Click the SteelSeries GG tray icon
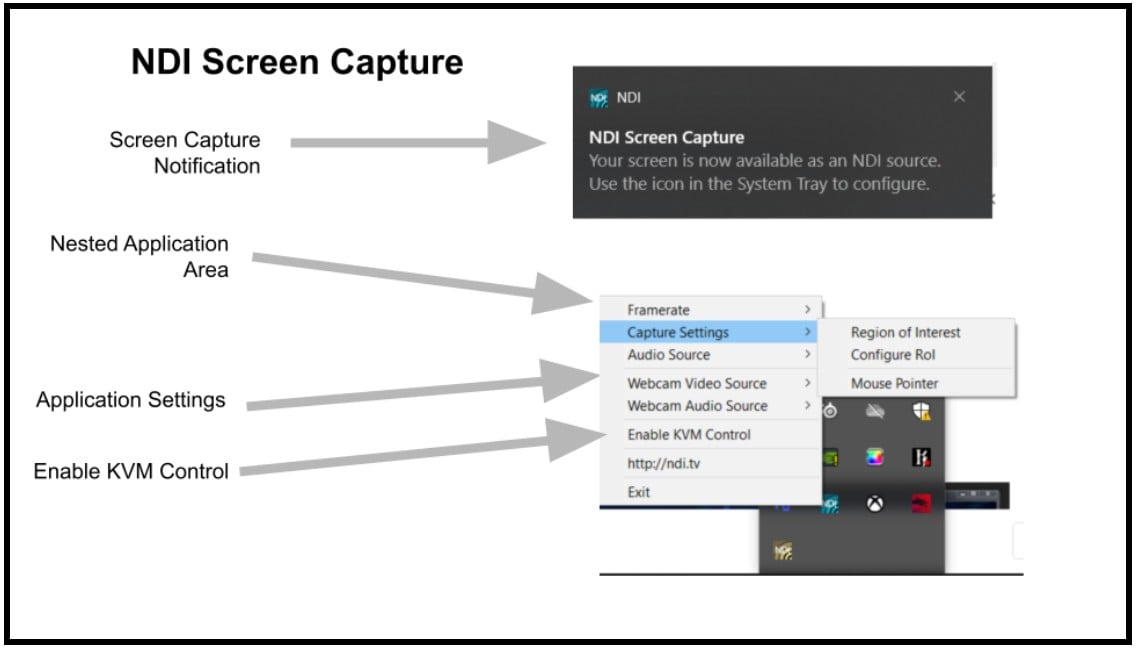 pos(829,412)
